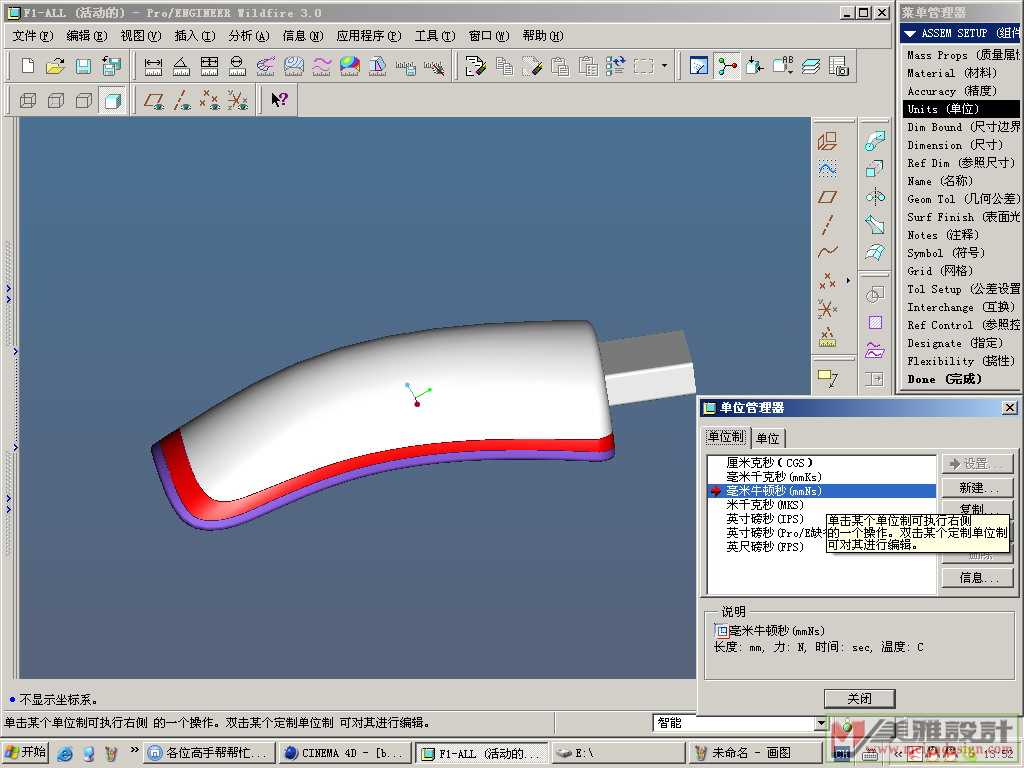Click the 信息... button in Units Manager

[978, 578]
